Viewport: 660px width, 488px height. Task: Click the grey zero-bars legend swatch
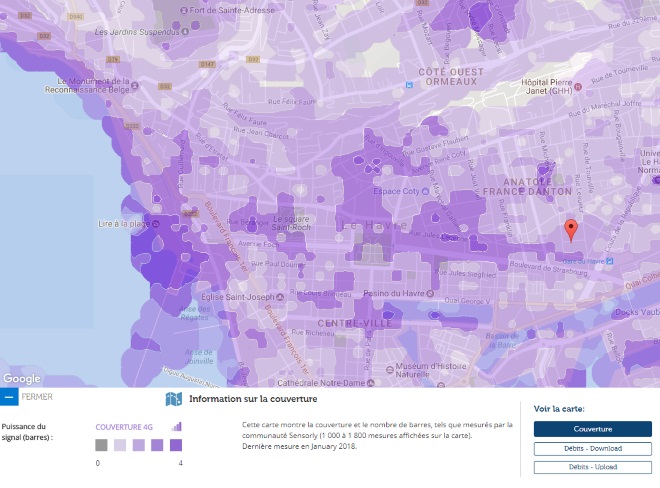coord(101,445)
